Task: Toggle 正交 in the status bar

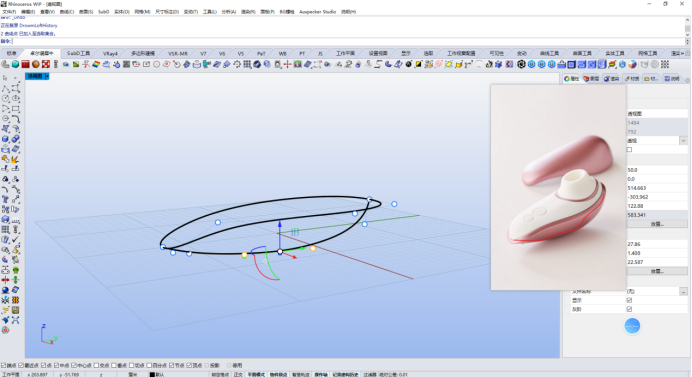Action: 238,374
